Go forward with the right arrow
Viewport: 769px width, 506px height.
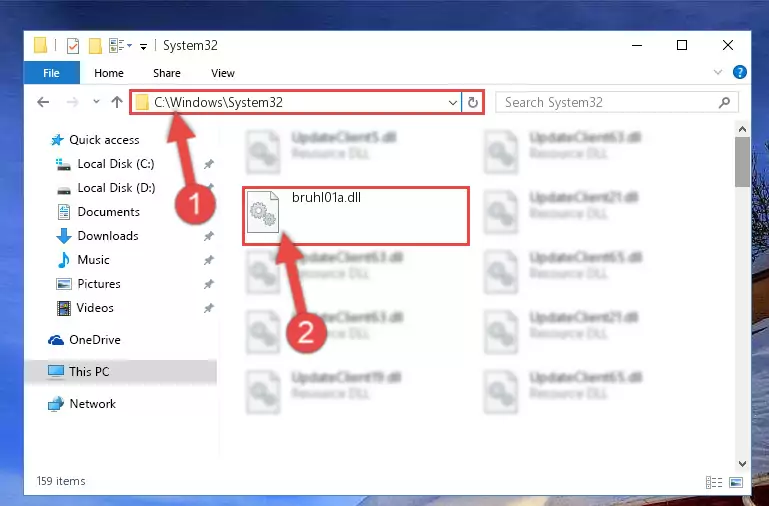[72, 102]
